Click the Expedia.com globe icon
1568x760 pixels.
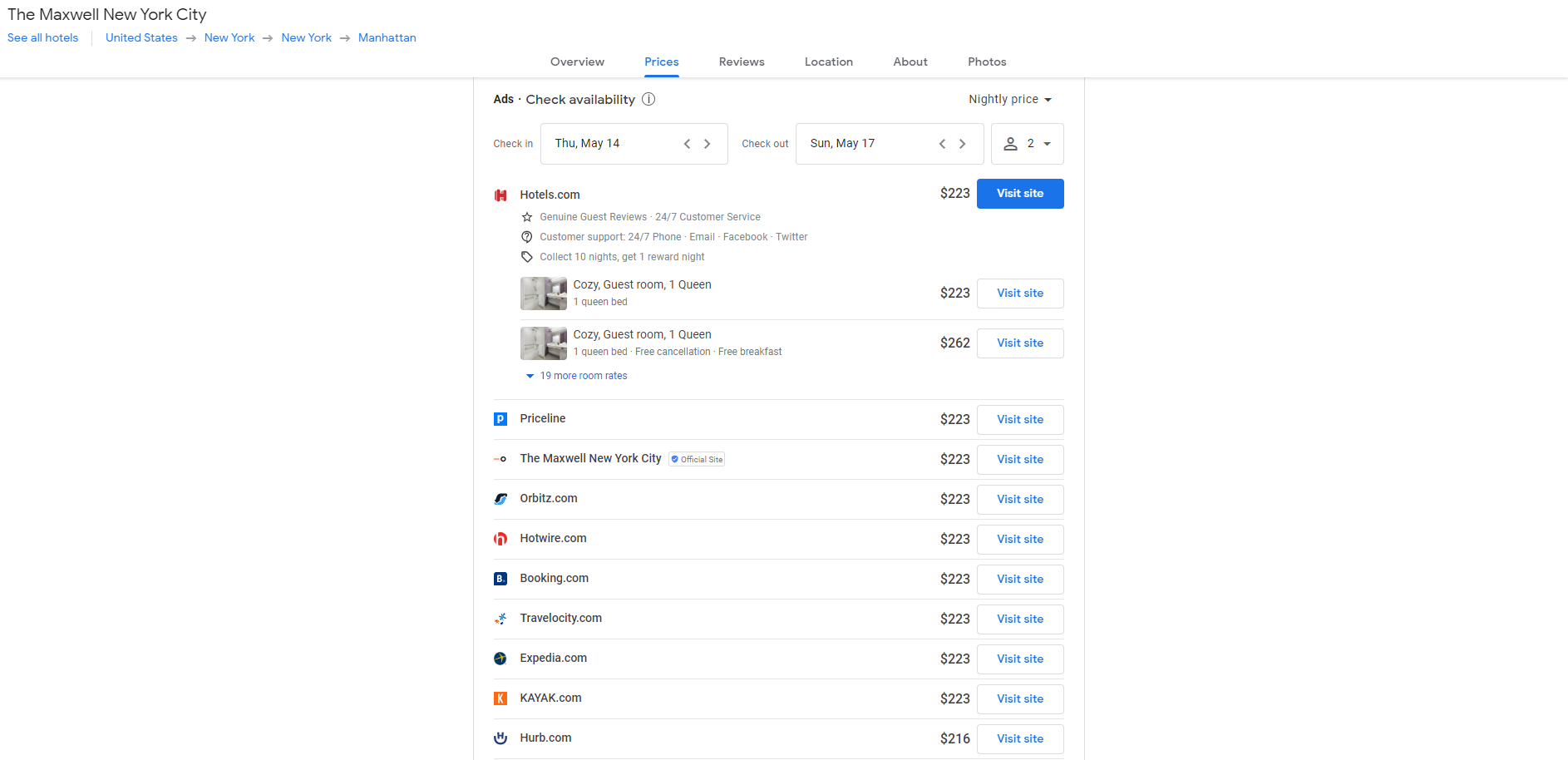[500, 659]
